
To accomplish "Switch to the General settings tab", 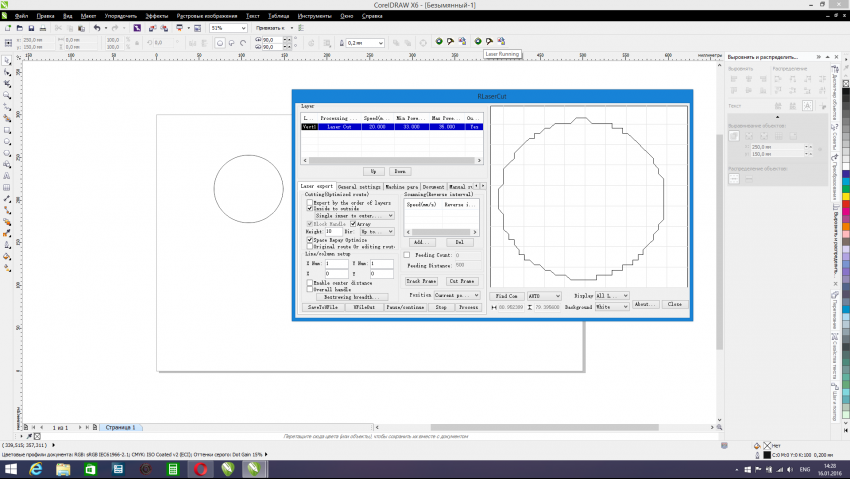I will point(358,187).
